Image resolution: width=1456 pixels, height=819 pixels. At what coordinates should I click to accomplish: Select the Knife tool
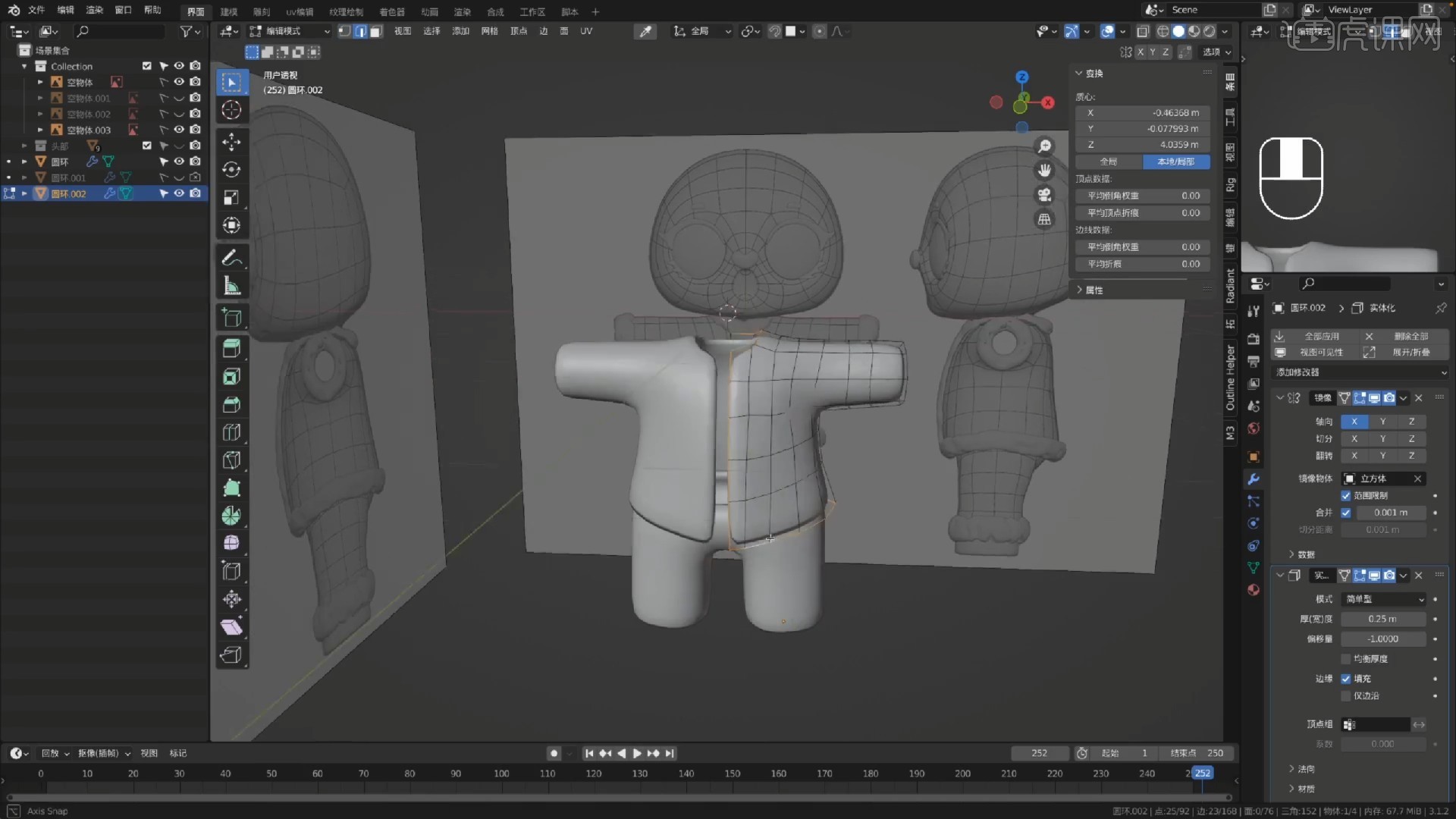pos(232,460)
